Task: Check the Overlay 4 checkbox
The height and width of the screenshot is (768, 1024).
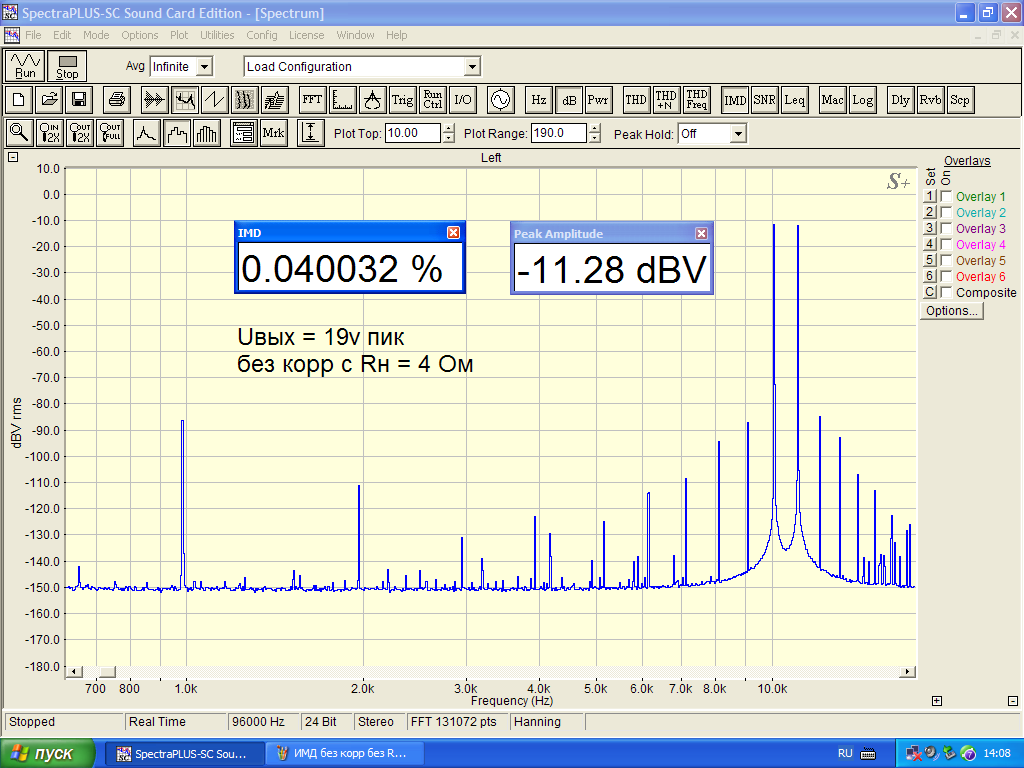Action: click(946, 245)
